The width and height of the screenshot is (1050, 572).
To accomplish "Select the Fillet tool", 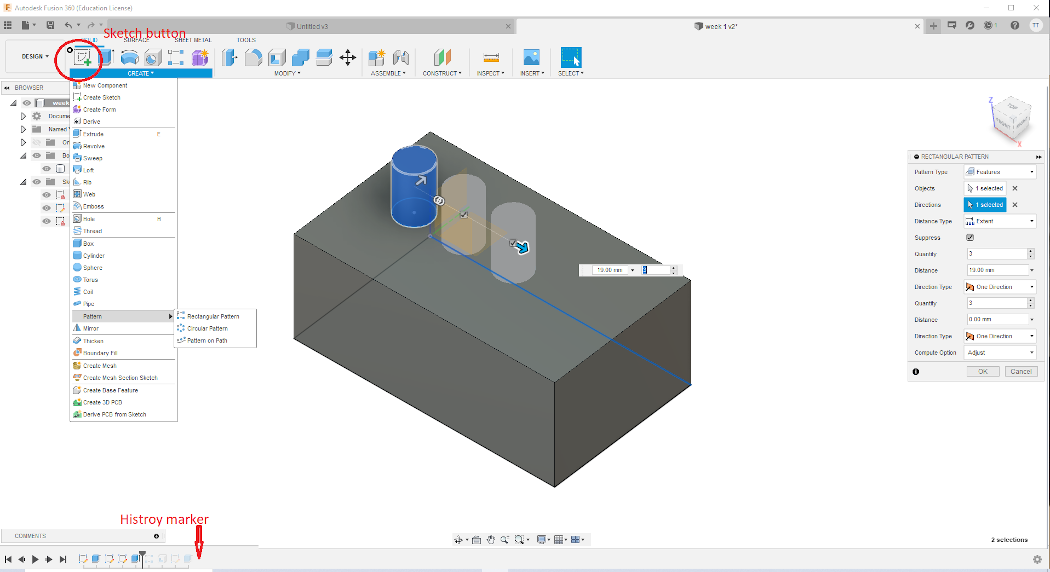I will coord(253,58).
